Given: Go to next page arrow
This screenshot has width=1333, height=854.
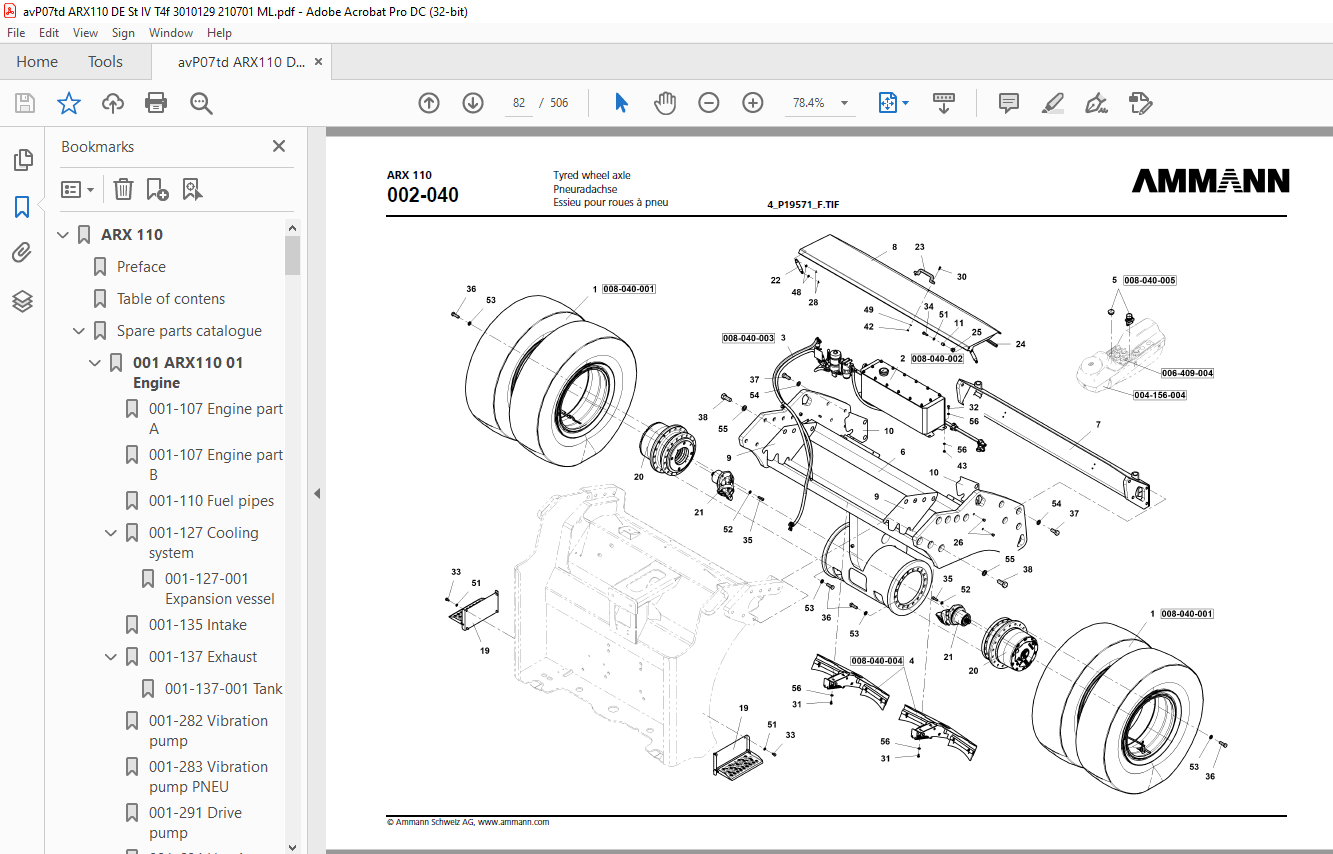Looking at the screenshot, I should coord(473,103).
